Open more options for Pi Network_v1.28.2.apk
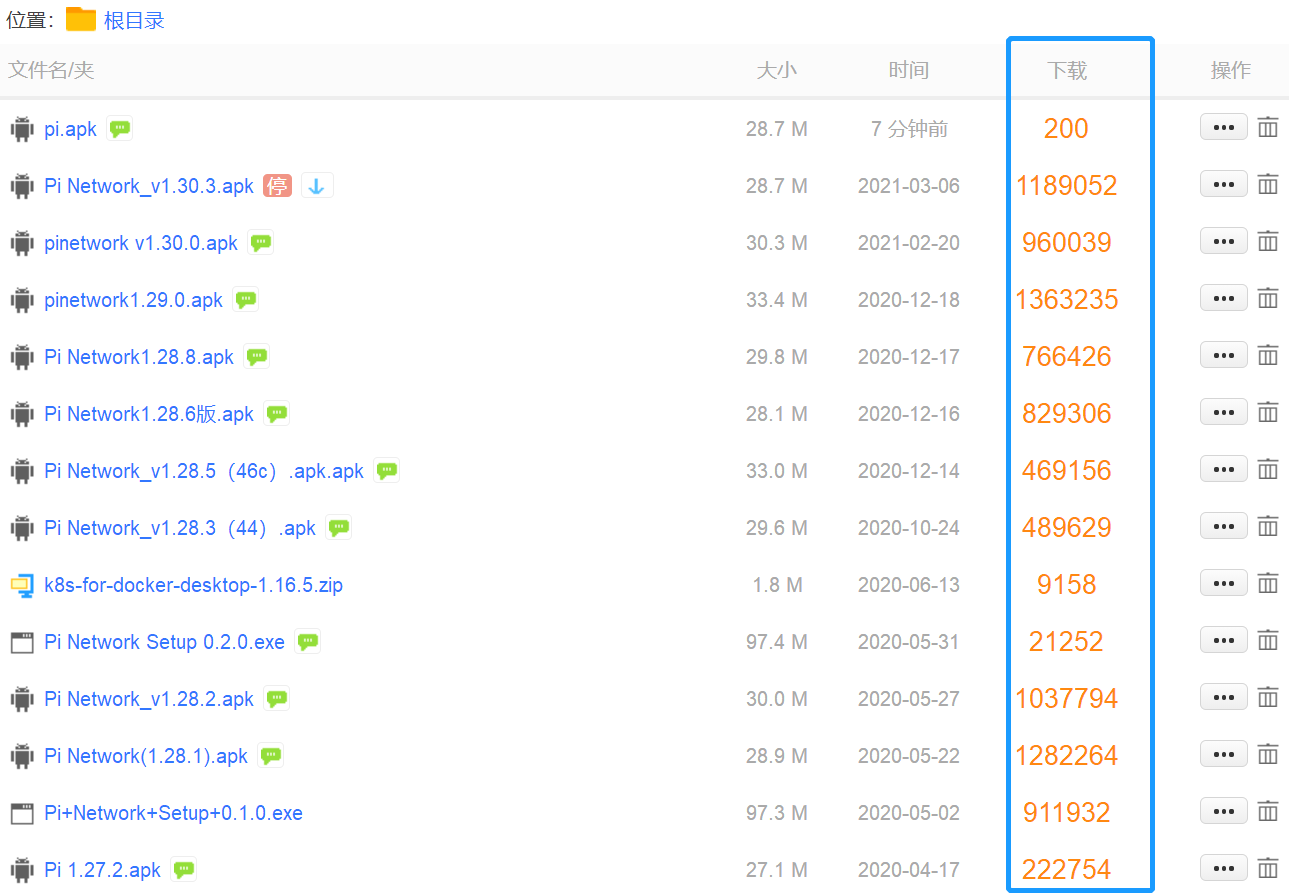This screenshot has height=894, width=1299. point(1224,697)
